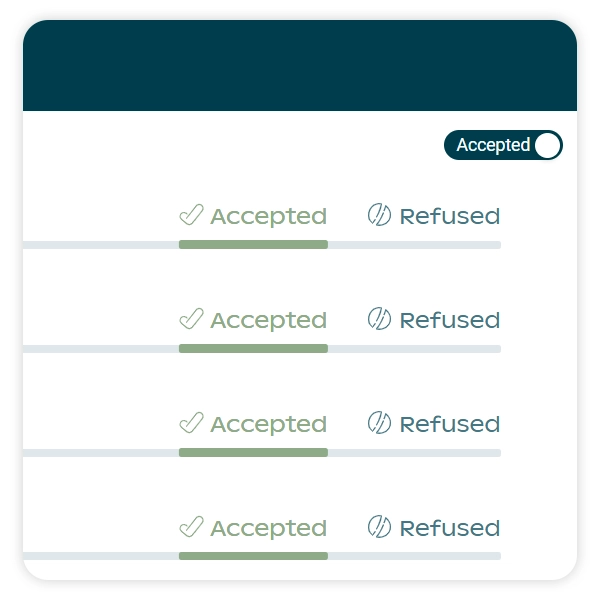Click the refused leaf icon in the third row
This screenshot has width=600, height=600.
379,423
